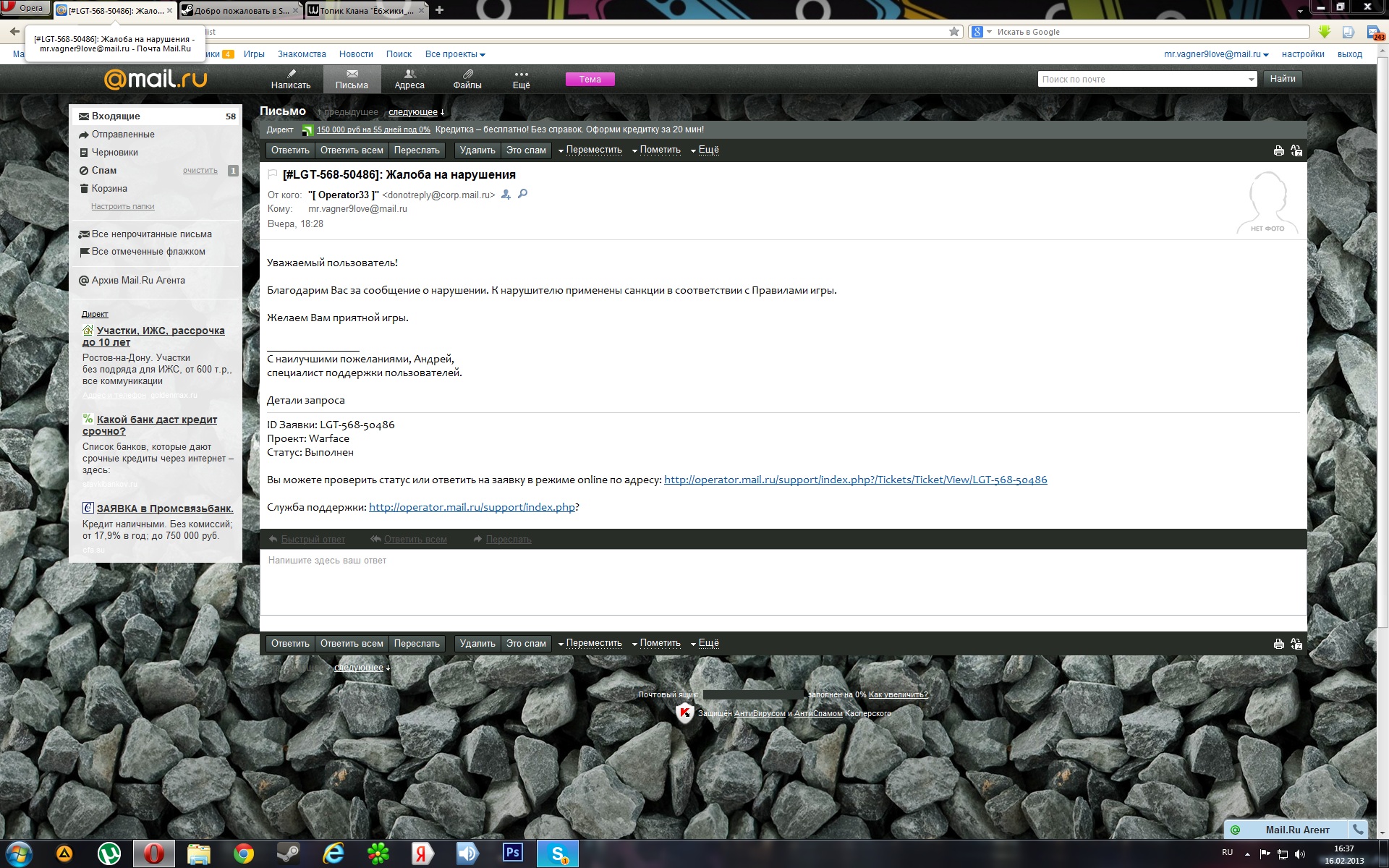The width and height of the screenshot is (1389, 868).
Task: Open the Все проекты dropdown
Action: (x=454, y=54)
